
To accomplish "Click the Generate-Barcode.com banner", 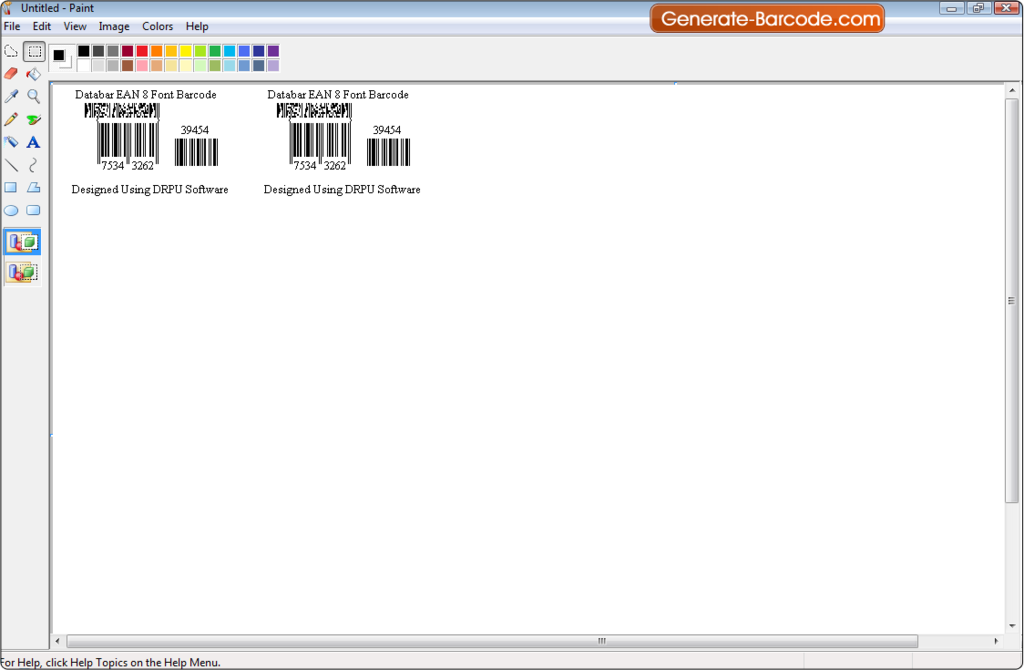I will (x=767, y=17).
